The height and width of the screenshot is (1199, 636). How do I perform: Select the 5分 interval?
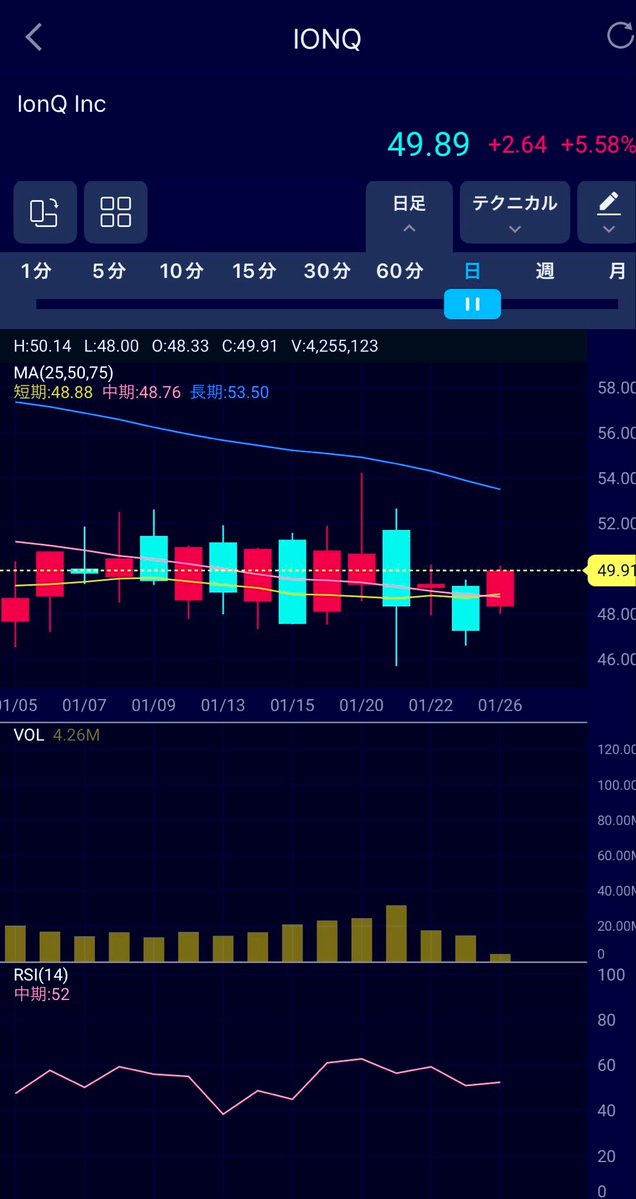coord(109,271)
